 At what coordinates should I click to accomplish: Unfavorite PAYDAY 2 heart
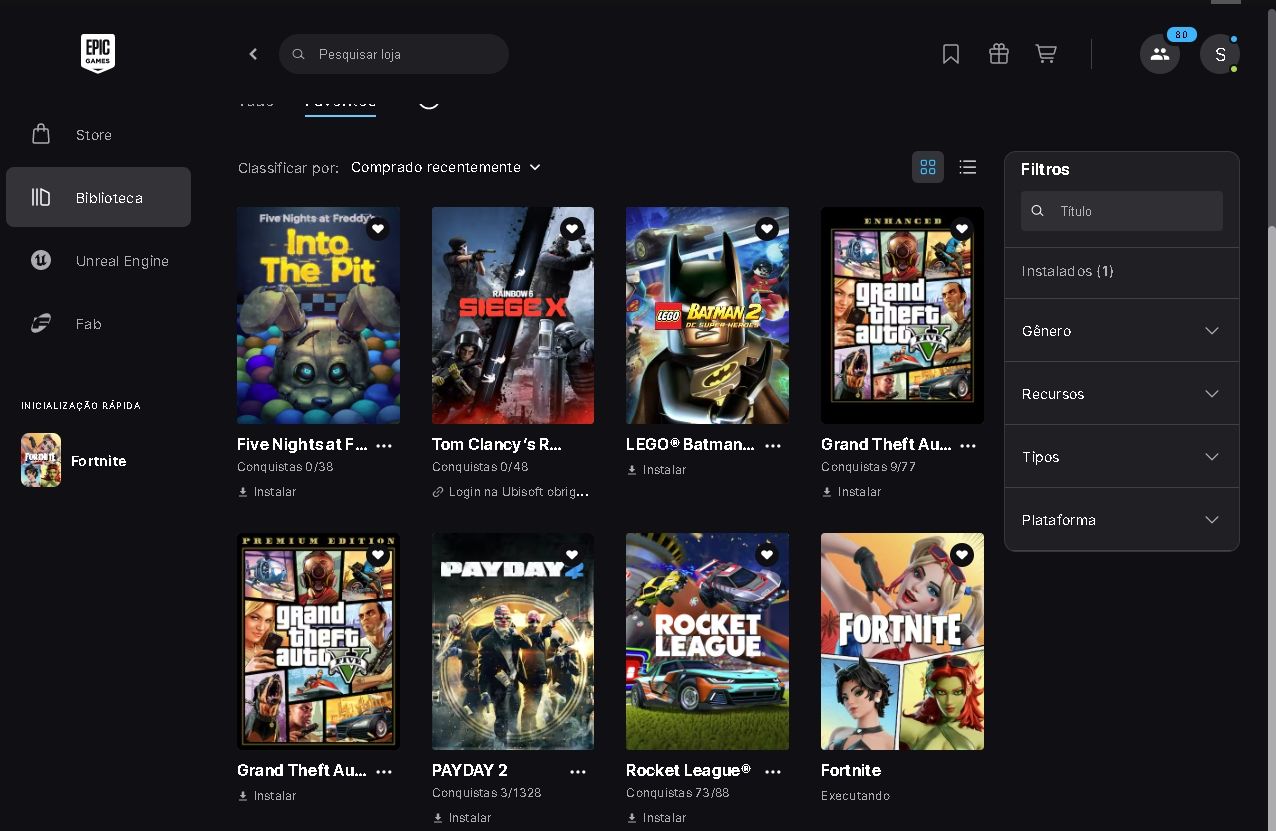pyautogui.click(x=572, y=555)
